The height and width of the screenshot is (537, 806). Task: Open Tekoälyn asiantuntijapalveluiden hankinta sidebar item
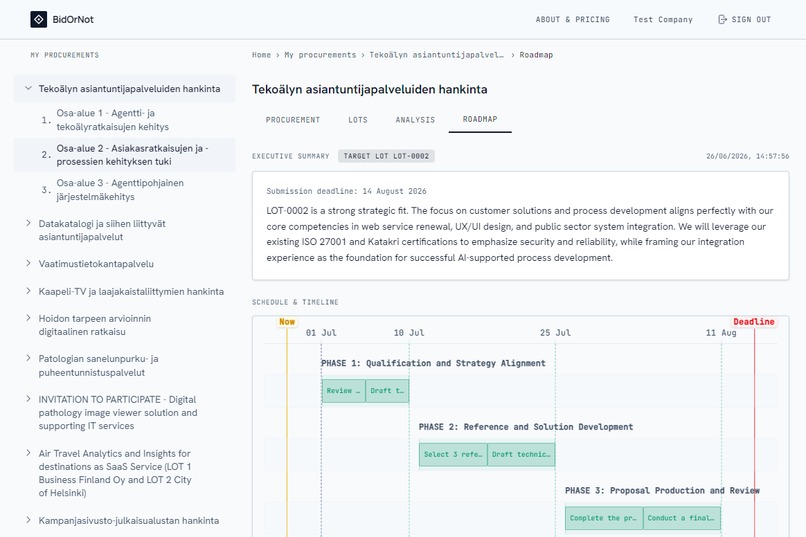coord(129,89)
